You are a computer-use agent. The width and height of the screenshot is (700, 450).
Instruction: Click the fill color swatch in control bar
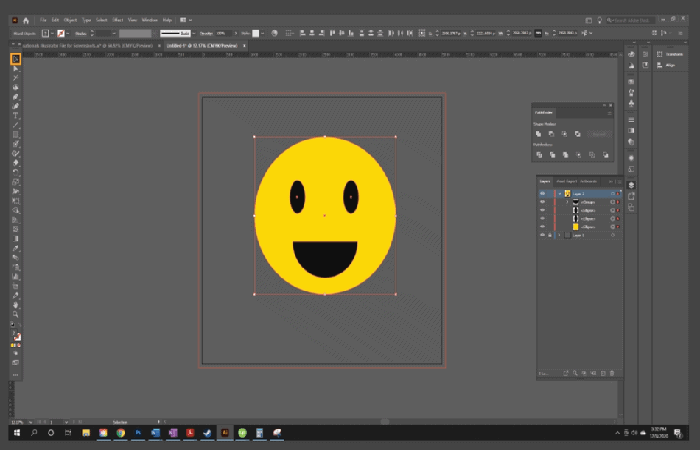45,33
